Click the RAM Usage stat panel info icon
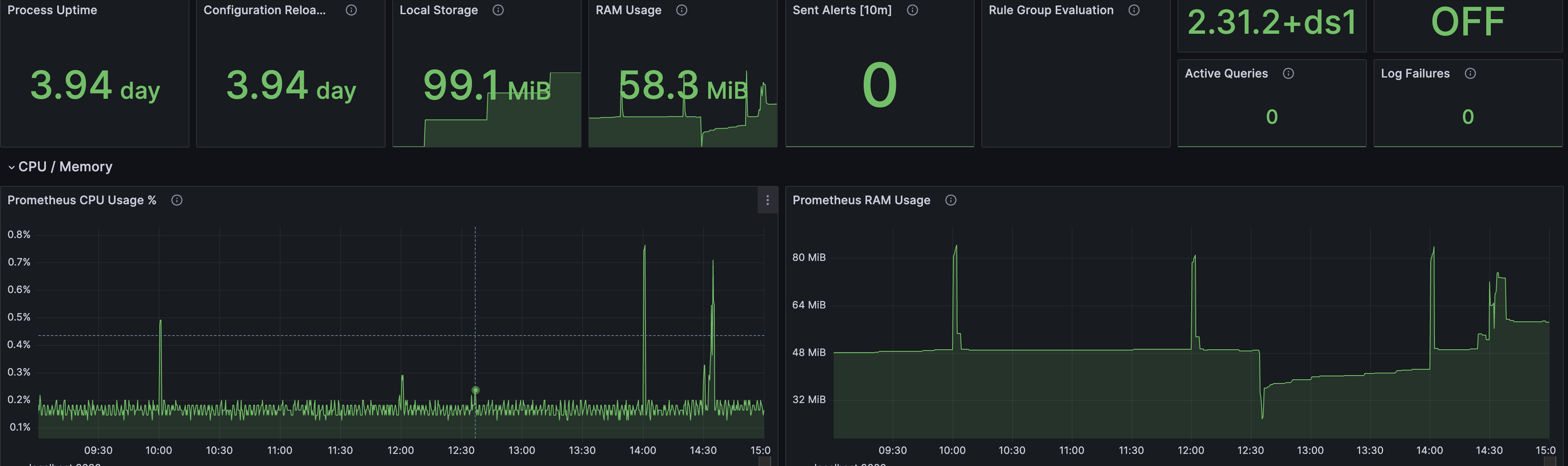Viewport: 1568px width, 466px height. click(682, 10)
